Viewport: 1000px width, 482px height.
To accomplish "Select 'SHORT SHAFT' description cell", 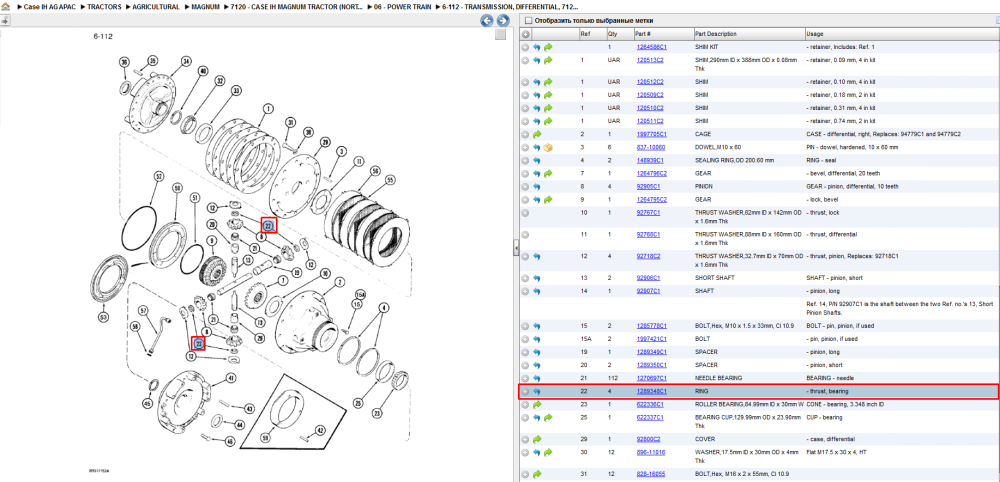I will pyautogui.click(x=713, y=278).
